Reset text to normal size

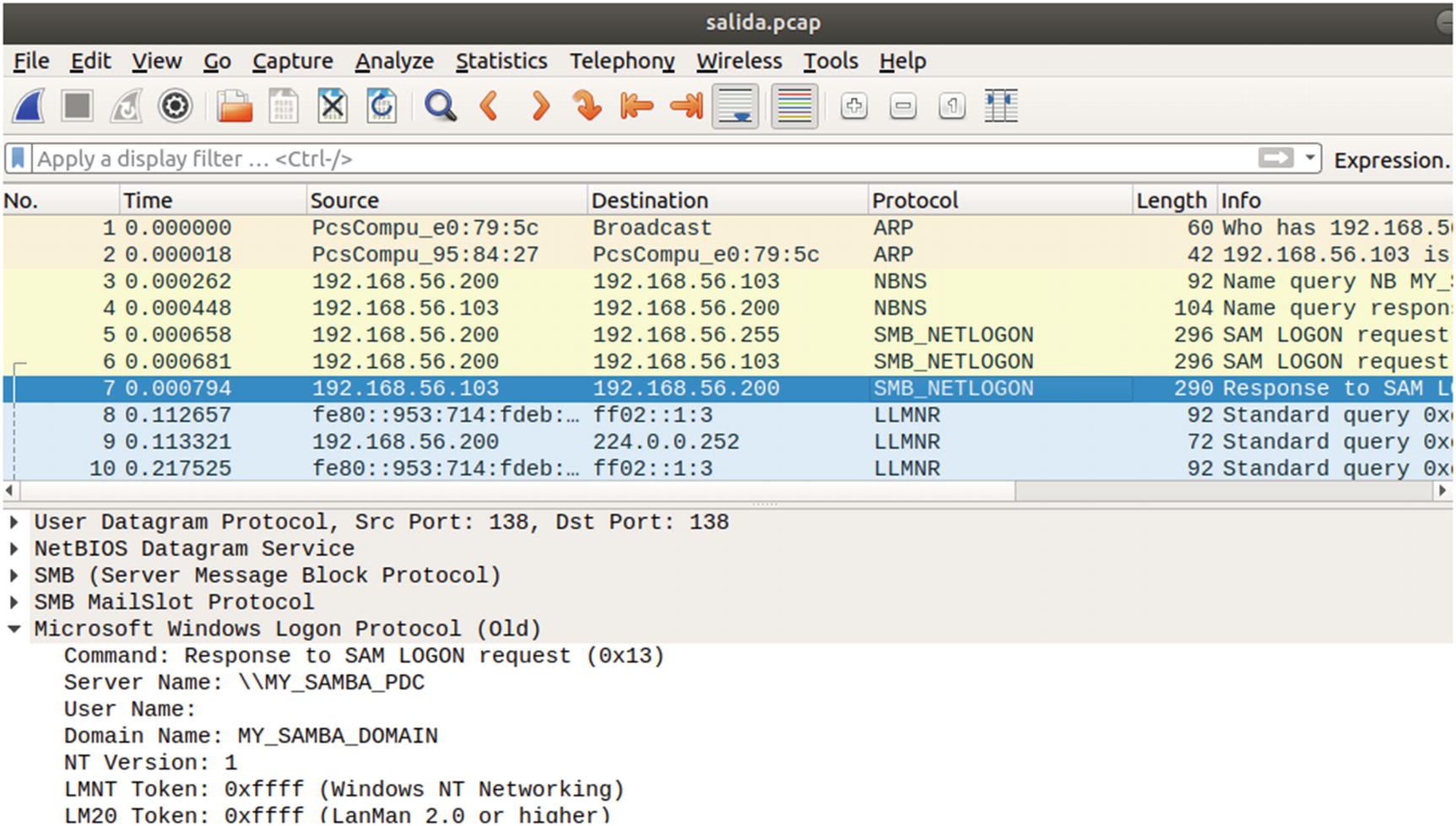point(952,106)
